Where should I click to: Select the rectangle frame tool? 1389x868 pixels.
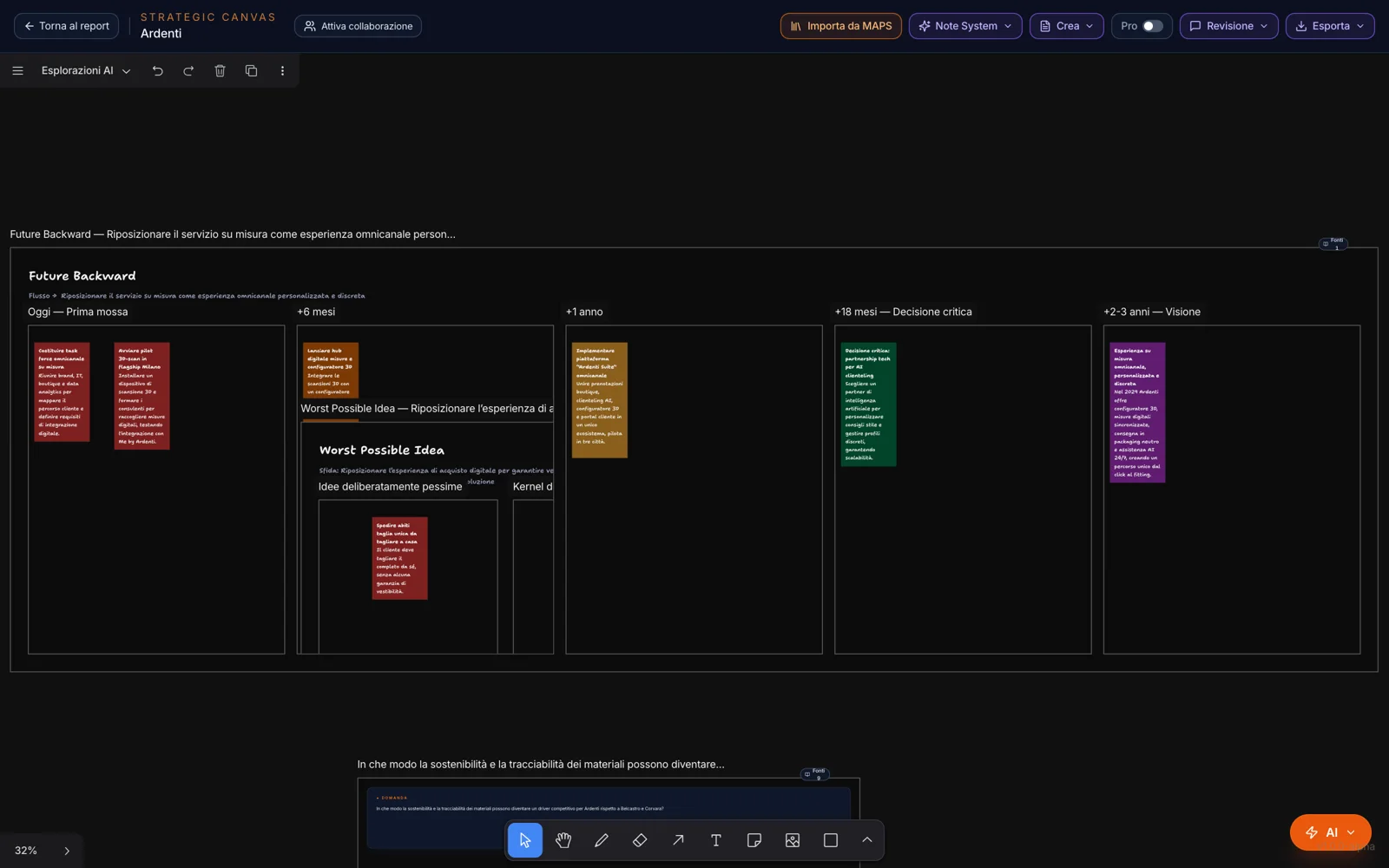(x=831, y=840)
